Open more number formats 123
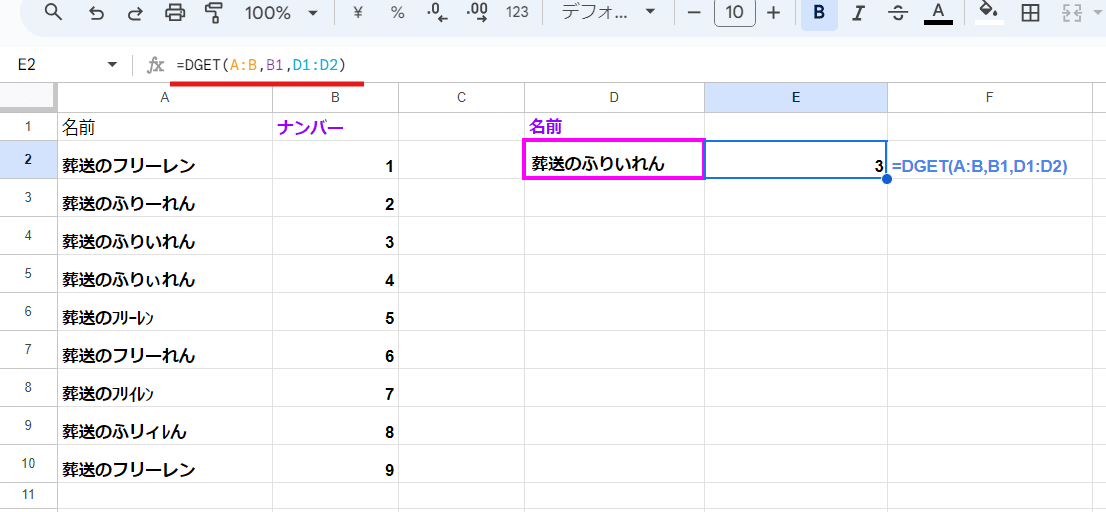The image size is (1106, 512). [518, 12]
